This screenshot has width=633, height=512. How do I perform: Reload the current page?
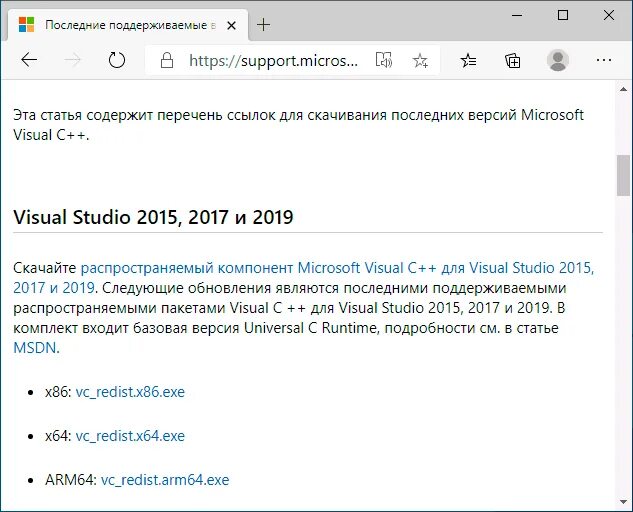117,60
